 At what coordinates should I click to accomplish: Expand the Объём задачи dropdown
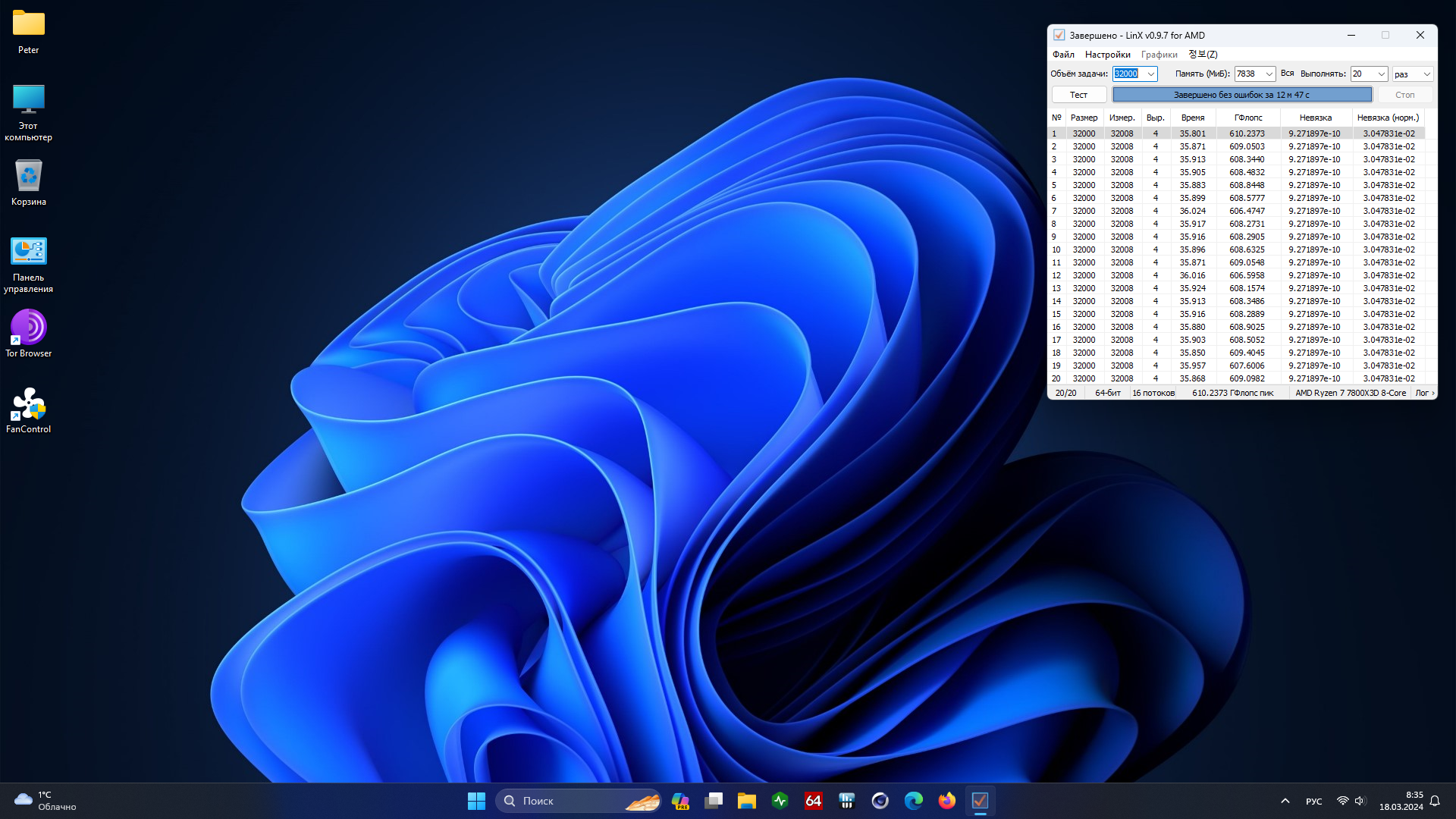[x=1150, y=74]
